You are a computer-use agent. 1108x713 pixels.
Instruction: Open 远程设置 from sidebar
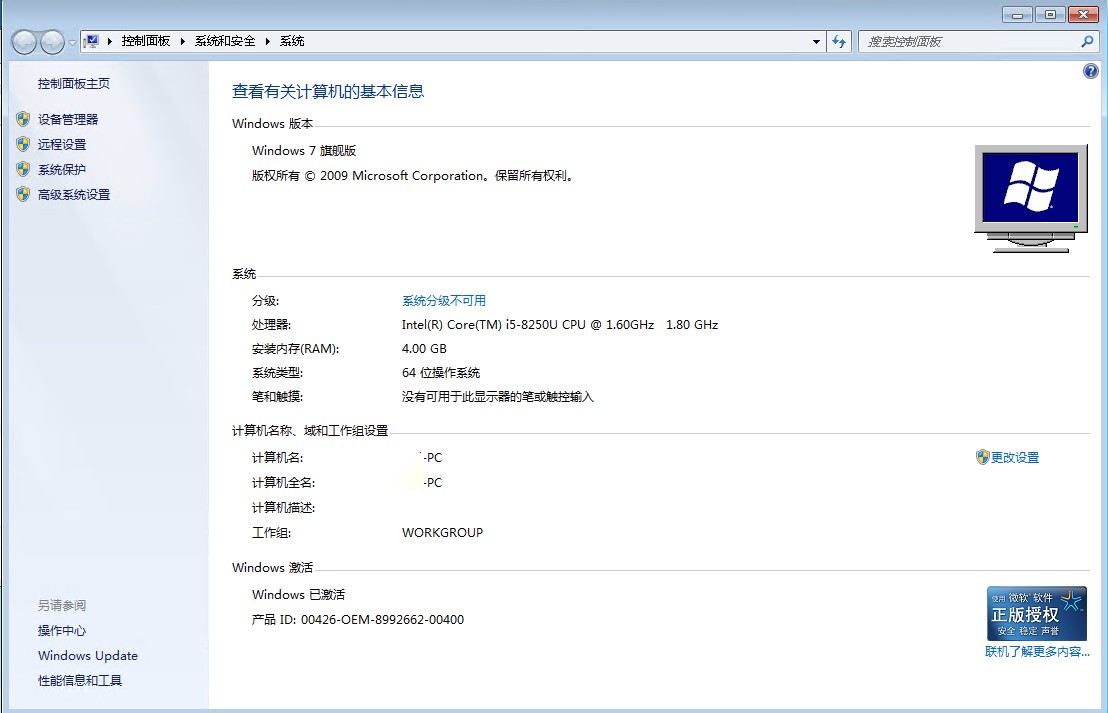61,144
